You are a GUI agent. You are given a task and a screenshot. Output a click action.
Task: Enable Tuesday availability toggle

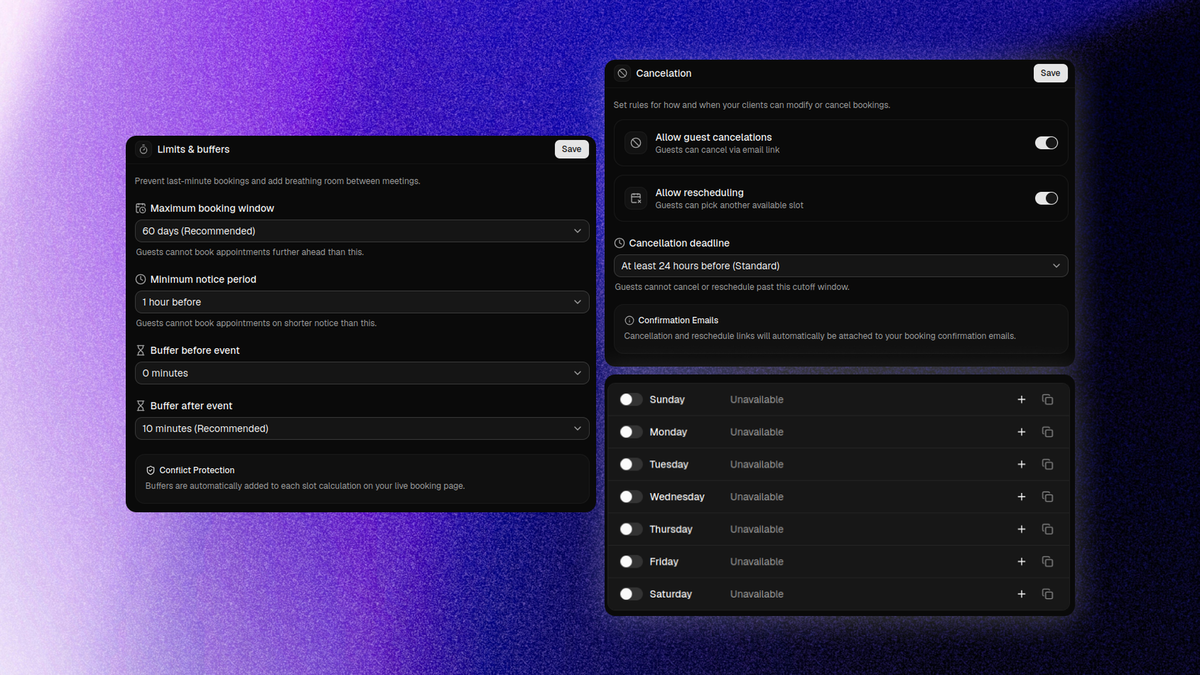tap(631, 464)
